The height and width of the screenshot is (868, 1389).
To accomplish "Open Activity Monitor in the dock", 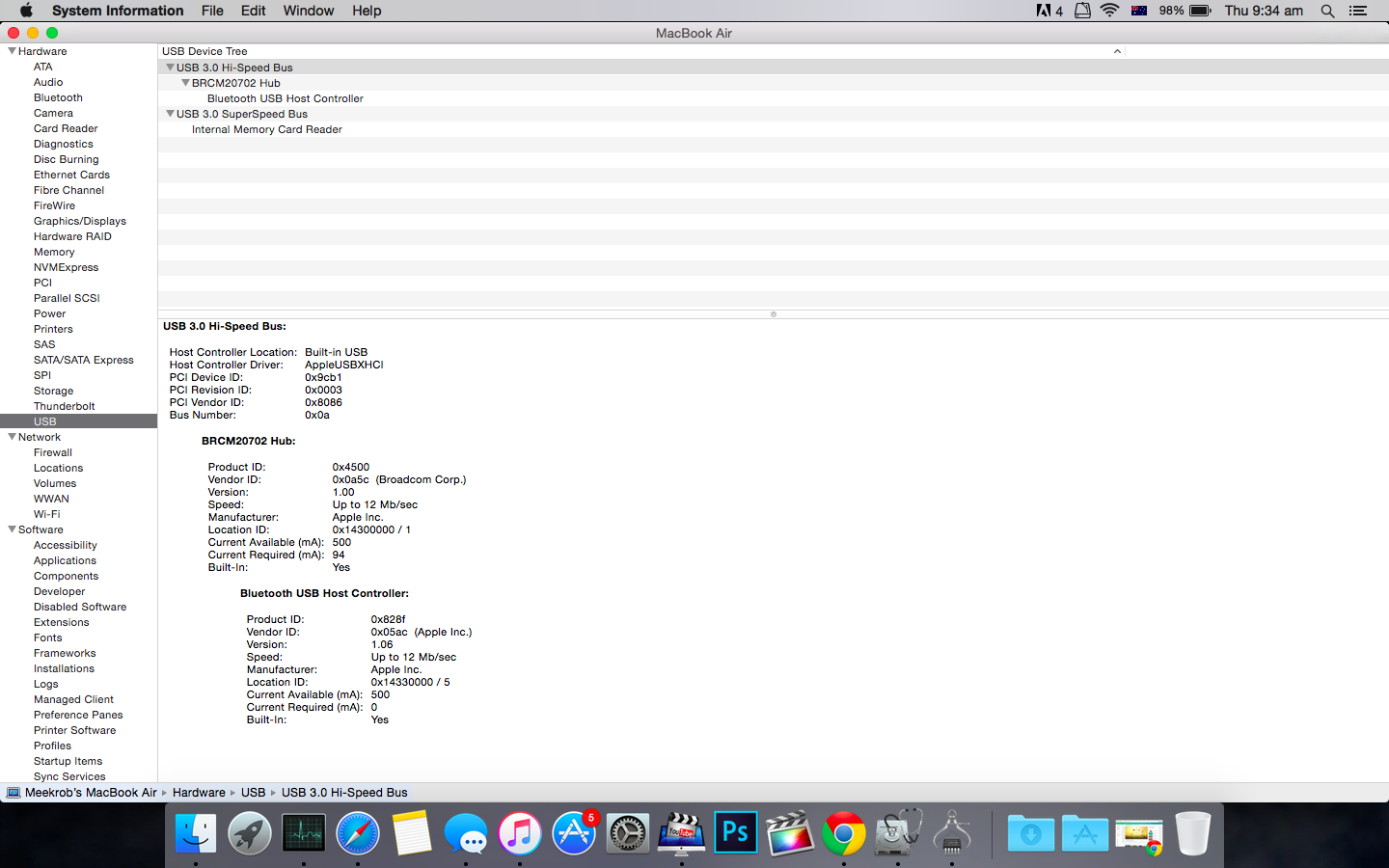I will (x=304, y=833).
